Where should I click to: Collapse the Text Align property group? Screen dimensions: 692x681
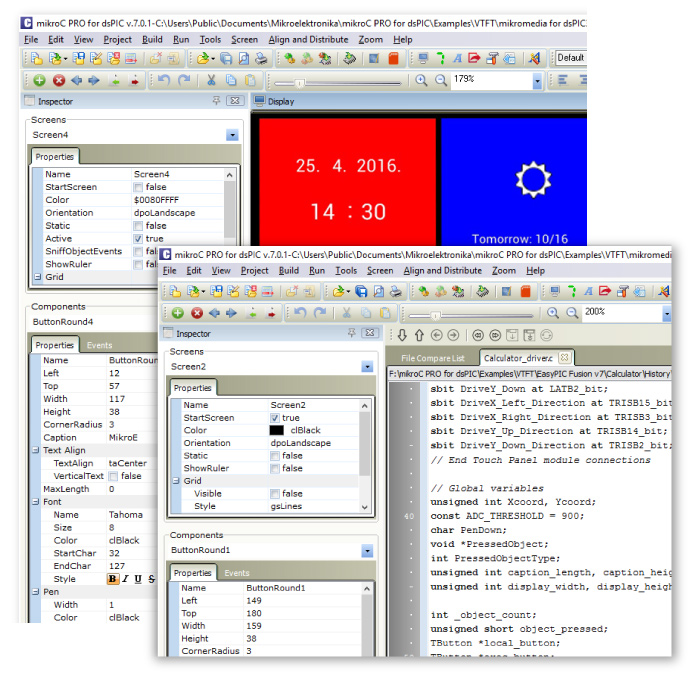tap(36, 450)
